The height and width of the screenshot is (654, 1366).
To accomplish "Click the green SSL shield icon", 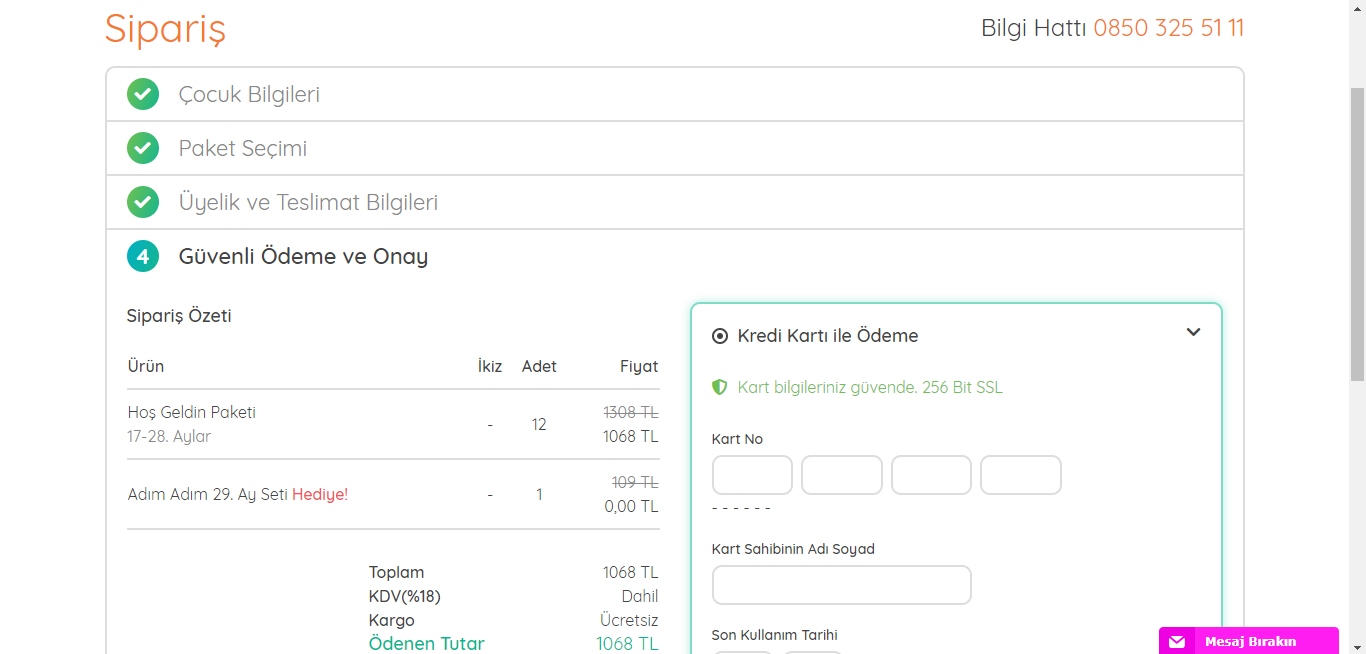I will click(x=719, y=388).
